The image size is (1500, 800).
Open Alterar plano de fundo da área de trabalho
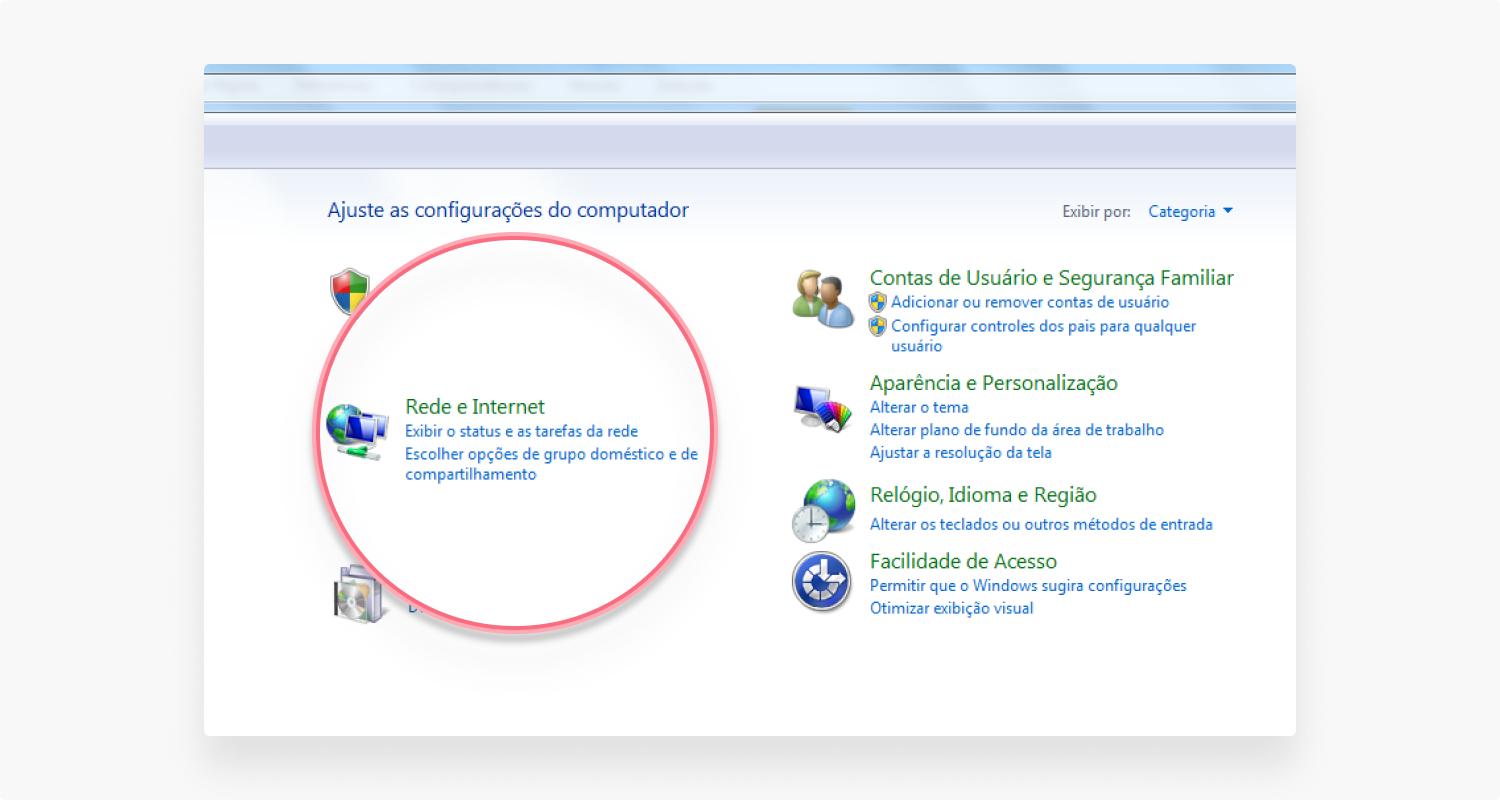1017,430
